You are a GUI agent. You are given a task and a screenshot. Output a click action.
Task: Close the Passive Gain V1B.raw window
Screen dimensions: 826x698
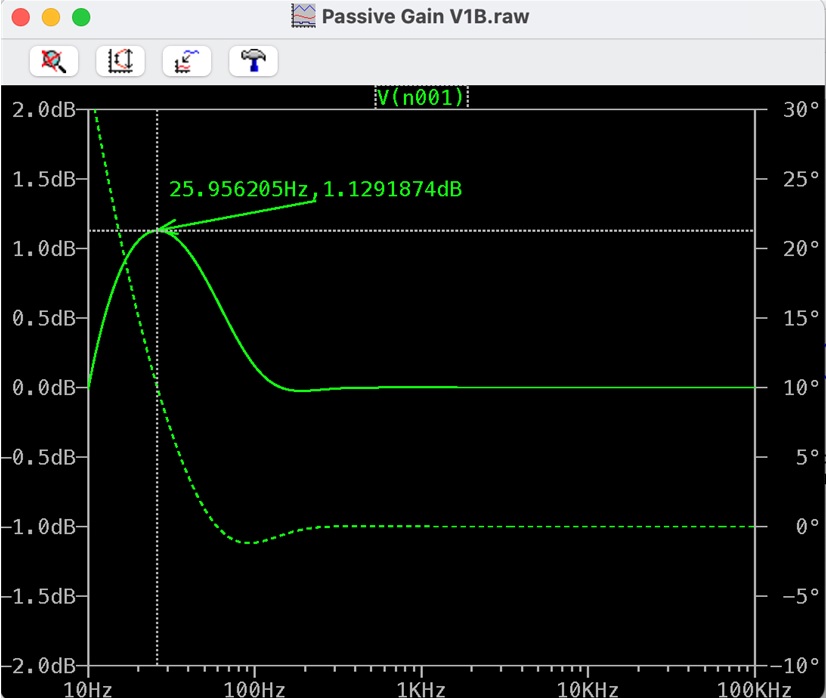(20, 17)
